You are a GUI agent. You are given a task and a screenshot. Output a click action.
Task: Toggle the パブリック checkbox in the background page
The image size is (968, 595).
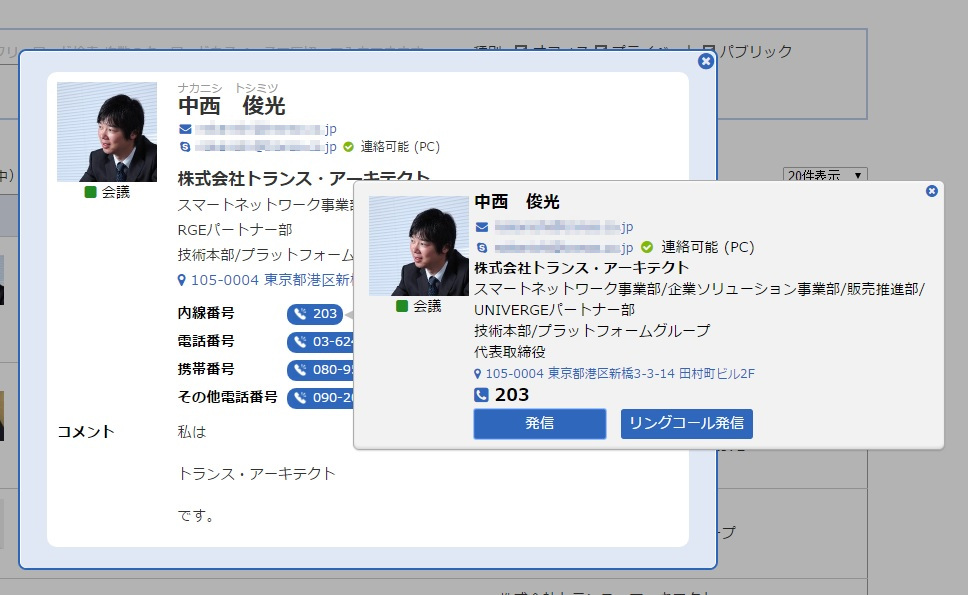tap(709, 51)
